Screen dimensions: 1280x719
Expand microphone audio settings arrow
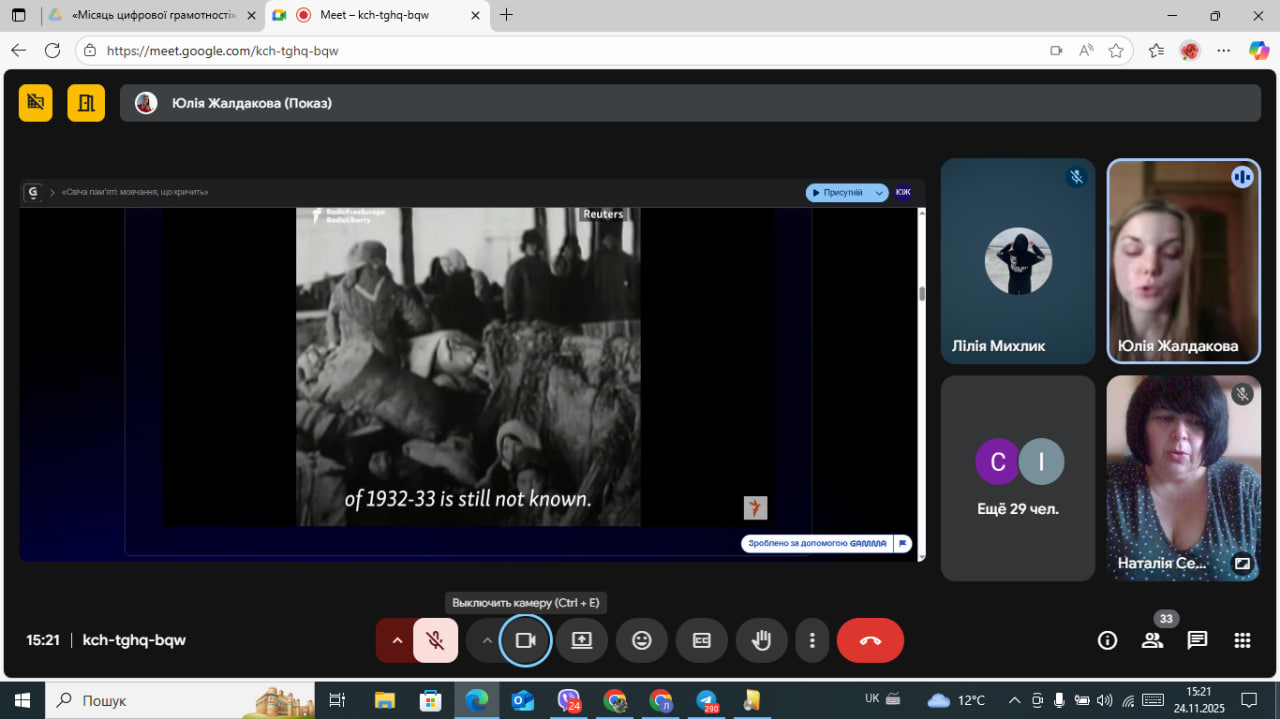tap(397, 641)
